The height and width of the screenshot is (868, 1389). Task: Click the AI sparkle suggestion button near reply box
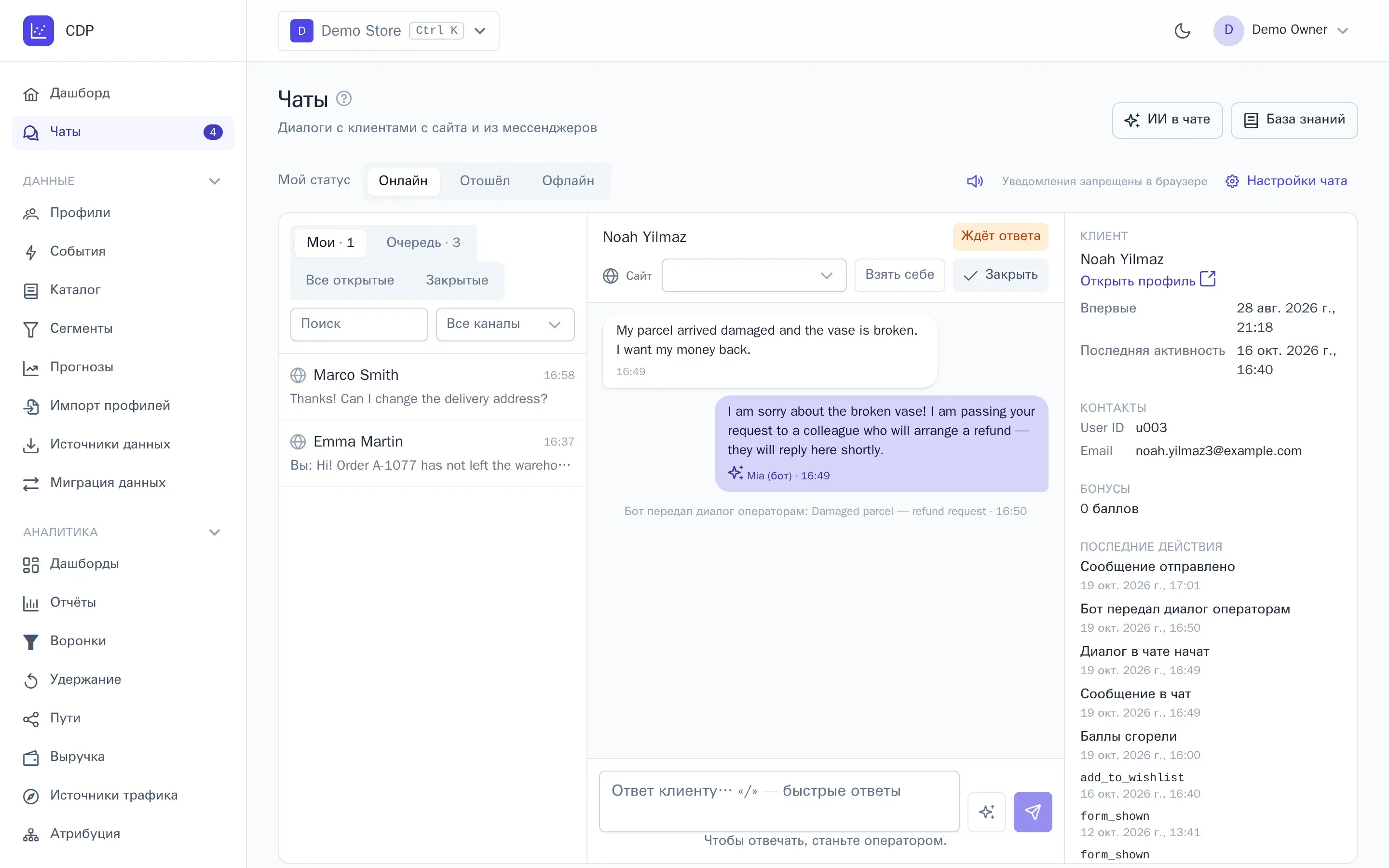[987, 812]
